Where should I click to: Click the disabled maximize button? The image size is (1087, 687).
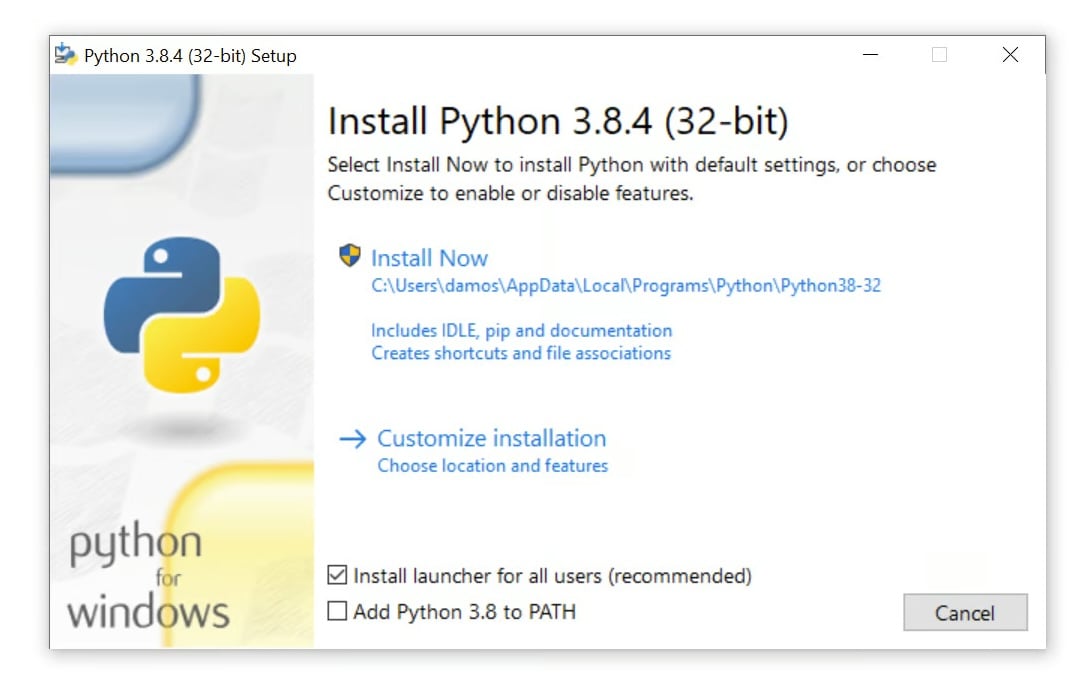click(939, 55)
